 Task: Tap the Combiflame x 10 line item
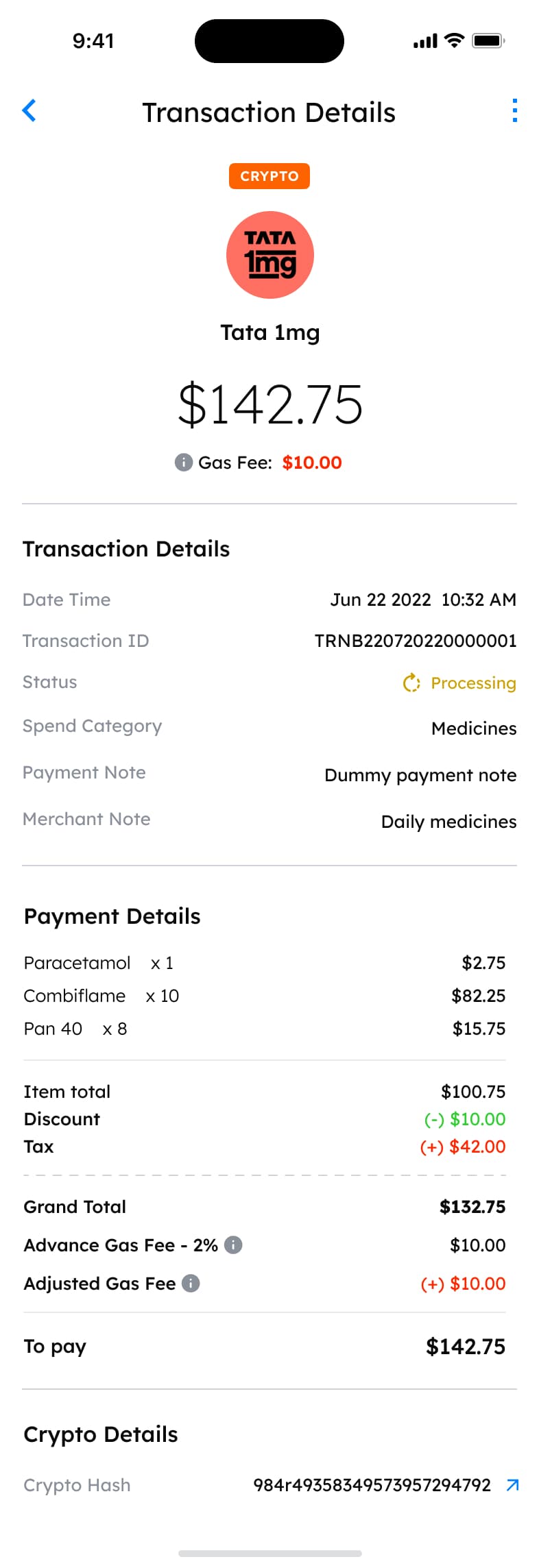point(101,996)
